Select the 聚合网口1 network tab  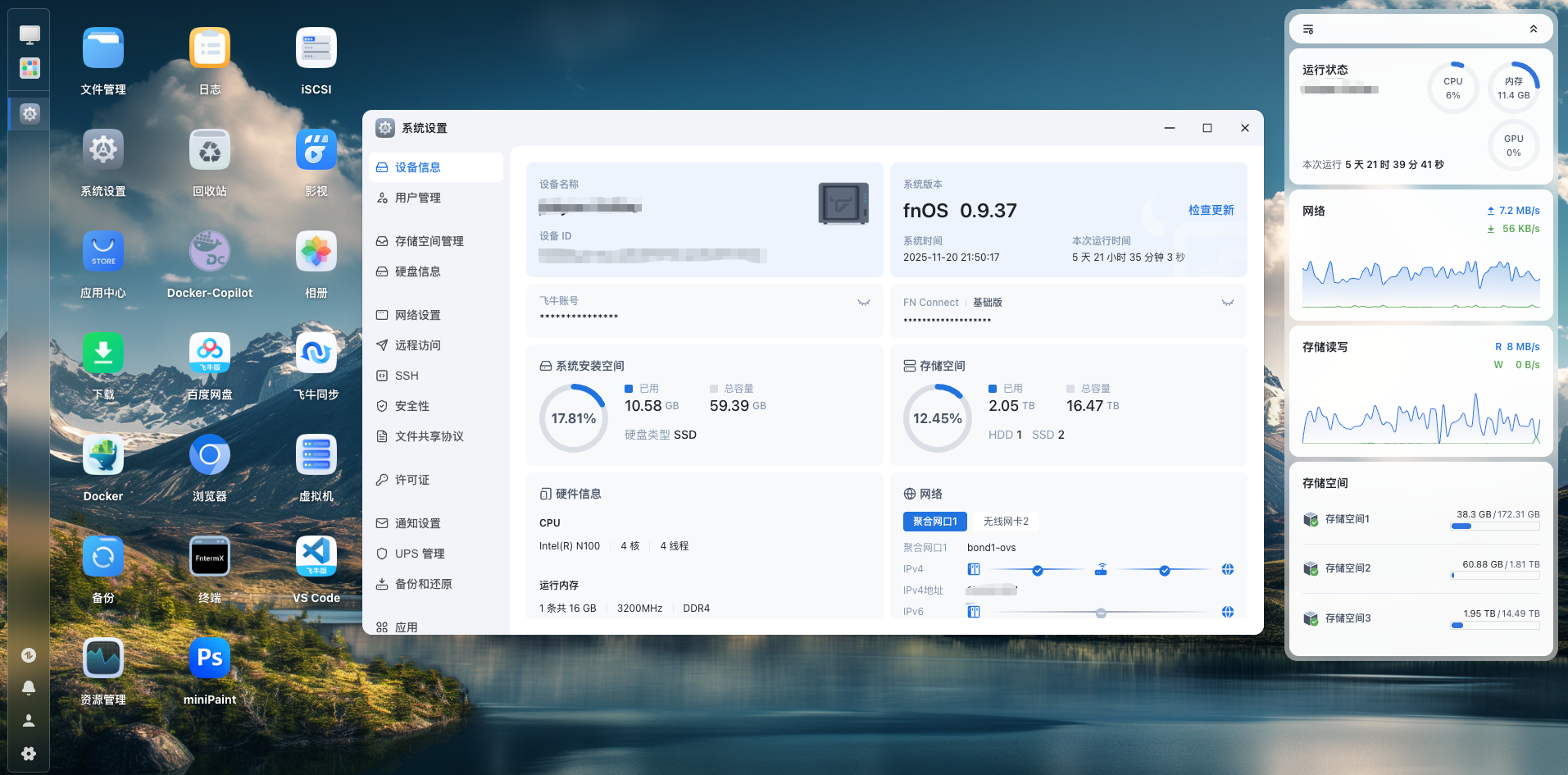click(x=935, y=522)
